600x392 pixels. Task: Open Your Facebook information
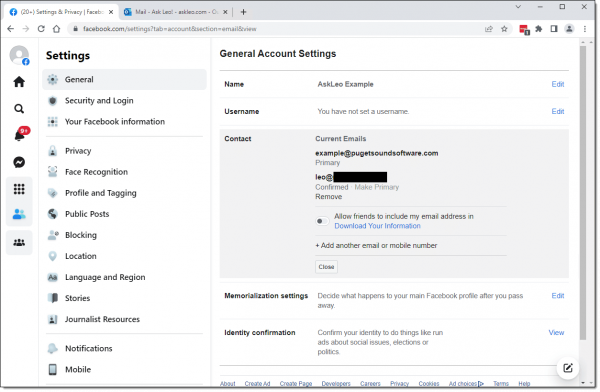click(124, 121)
